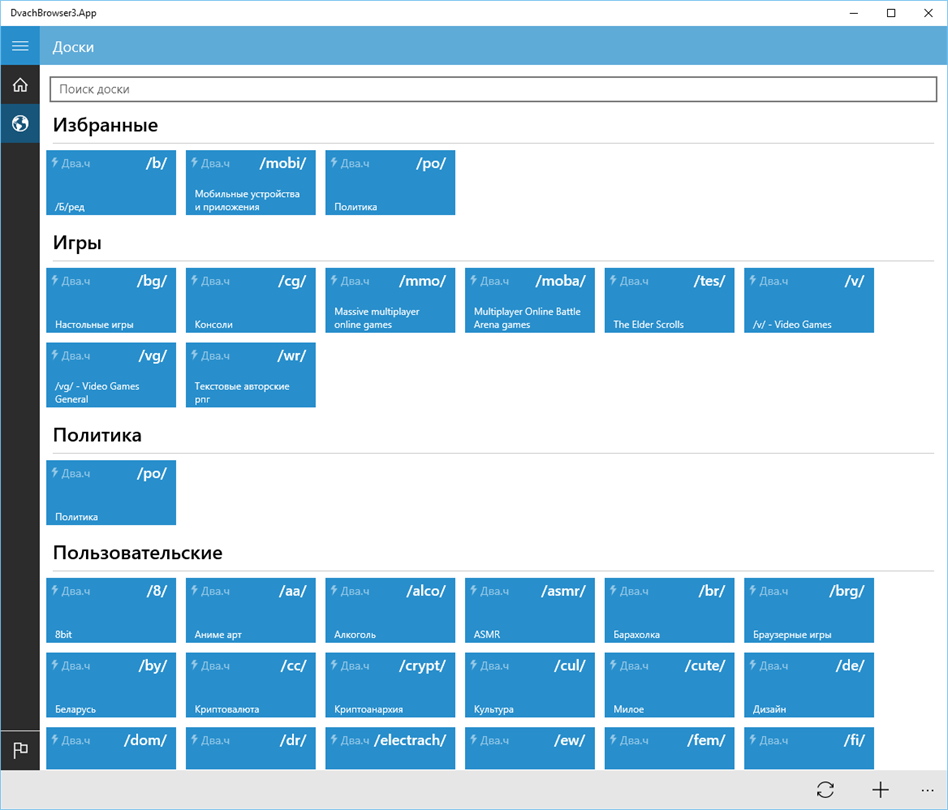Click the flag icon in sidebar

[x=20, y=750]
